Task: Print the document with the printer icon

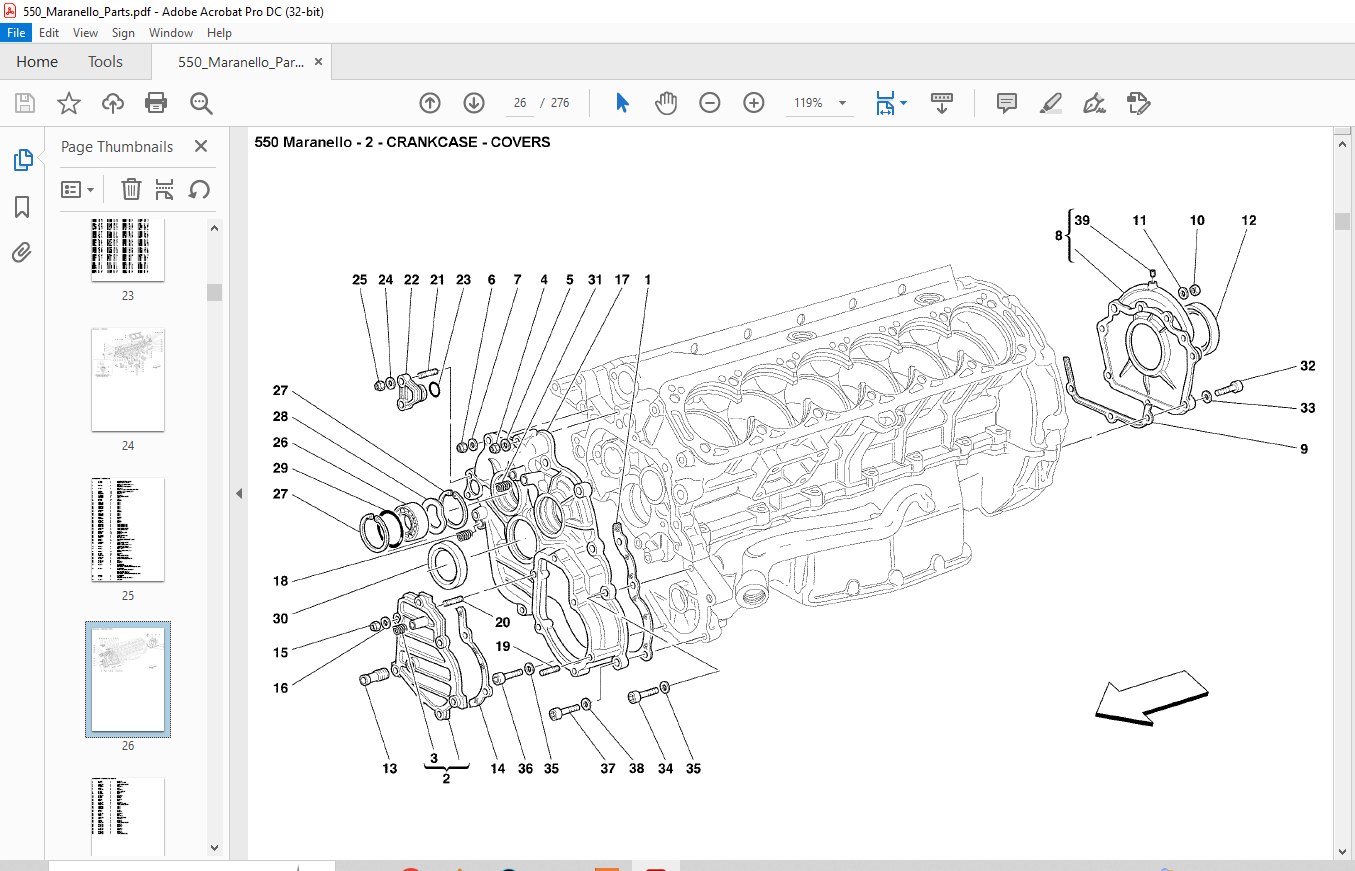Action: (156, 103)
